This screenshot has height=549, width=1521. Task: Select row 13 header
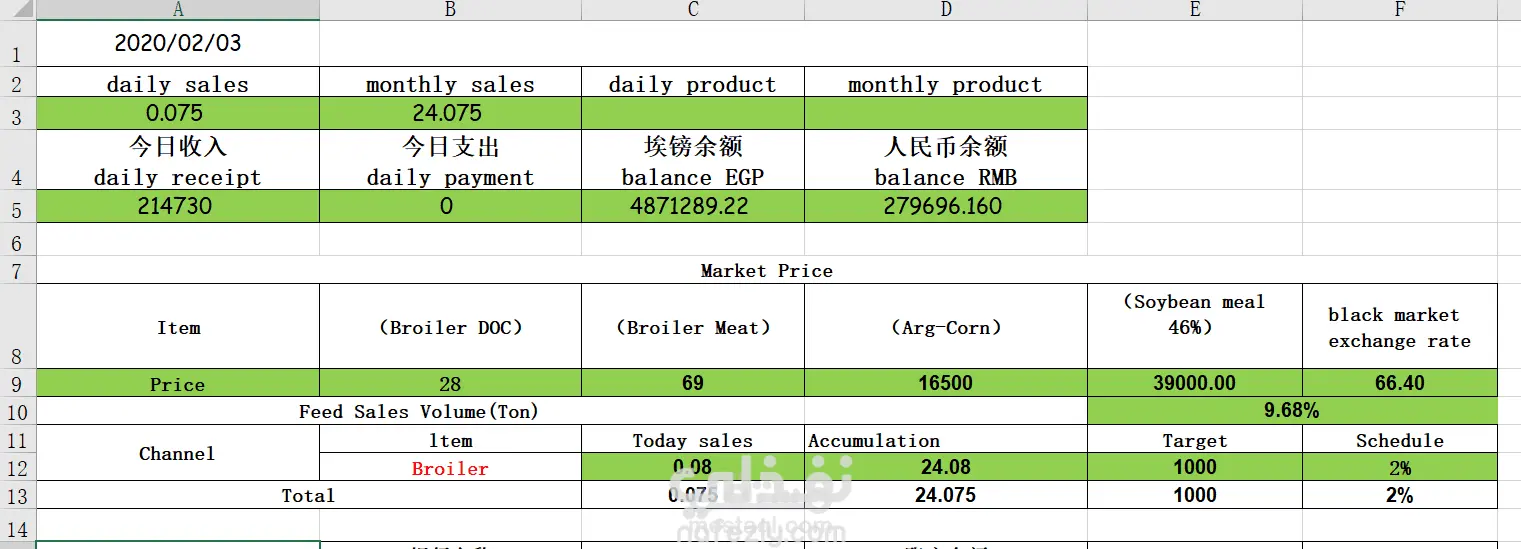coord(18,495)
